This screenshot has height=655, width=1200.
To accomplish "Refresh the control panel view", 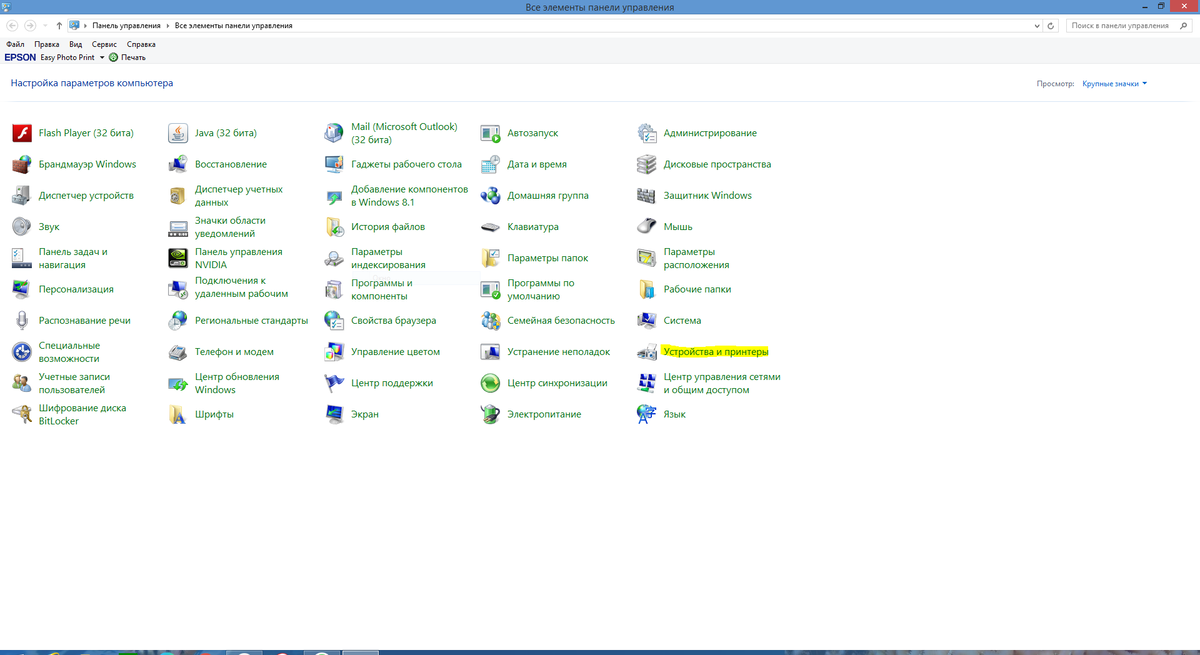I will [1050, 25].
